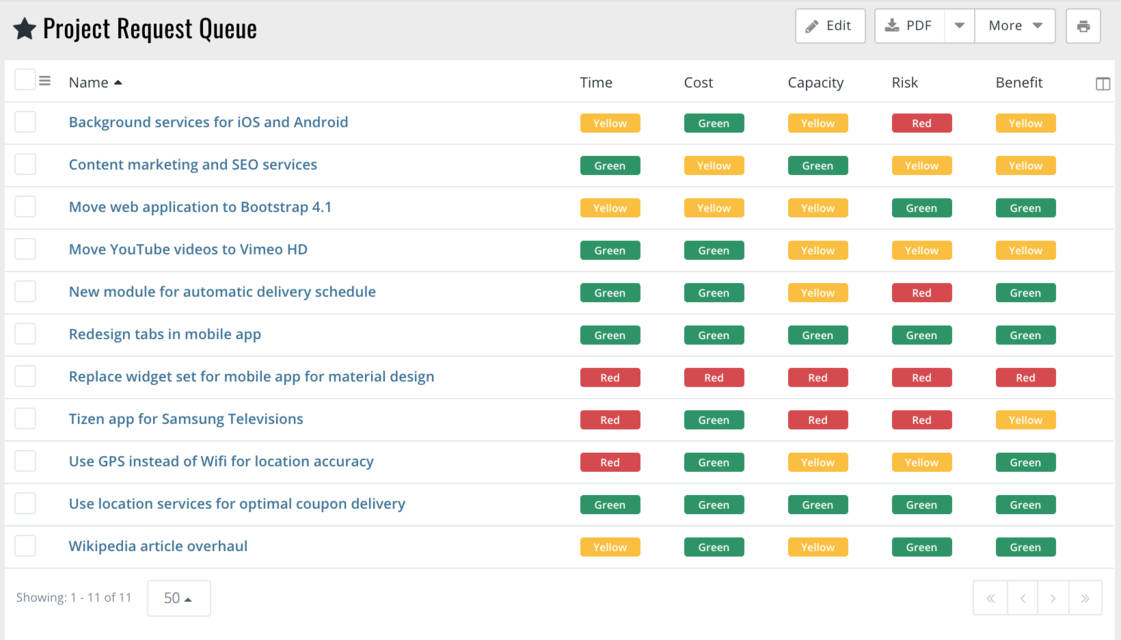Click the Edit button

(x=829, y=26)
